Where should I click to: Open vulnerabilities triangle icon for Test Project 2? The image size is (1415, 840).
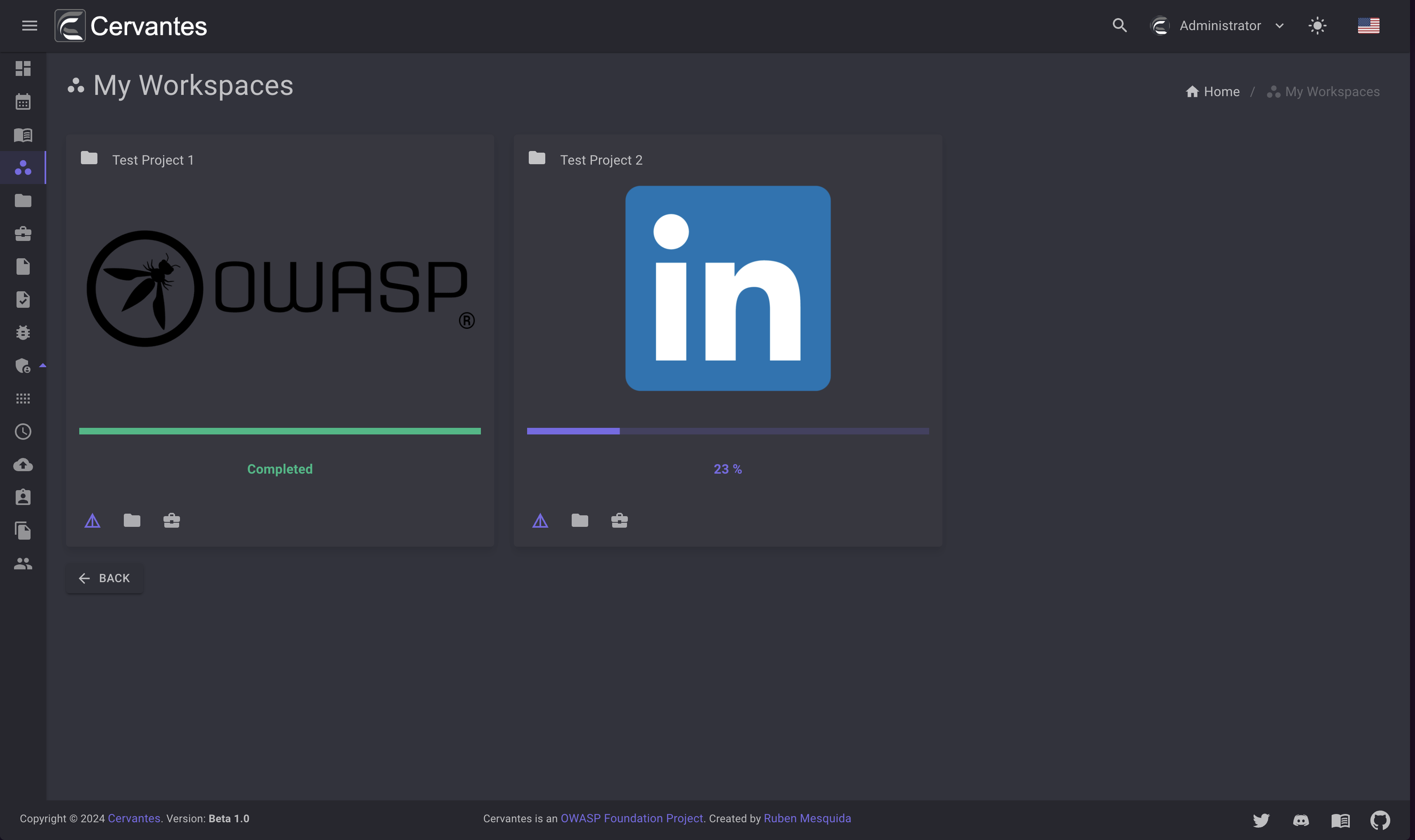[540, 520]
